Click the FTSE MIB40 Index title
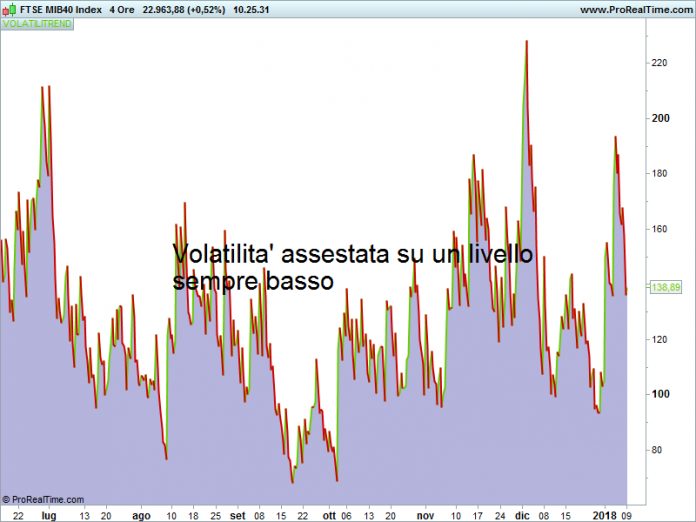 61,9
